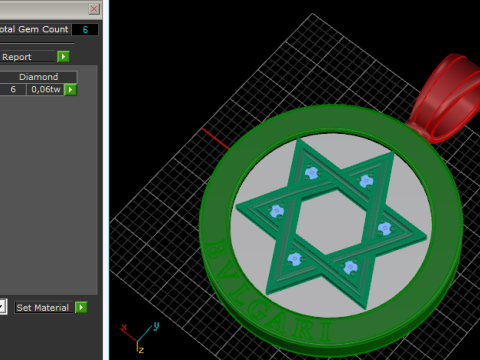Click the Report label
This screenshot has width=480, height=360.
pyautogui.click(x=17, y=57)
